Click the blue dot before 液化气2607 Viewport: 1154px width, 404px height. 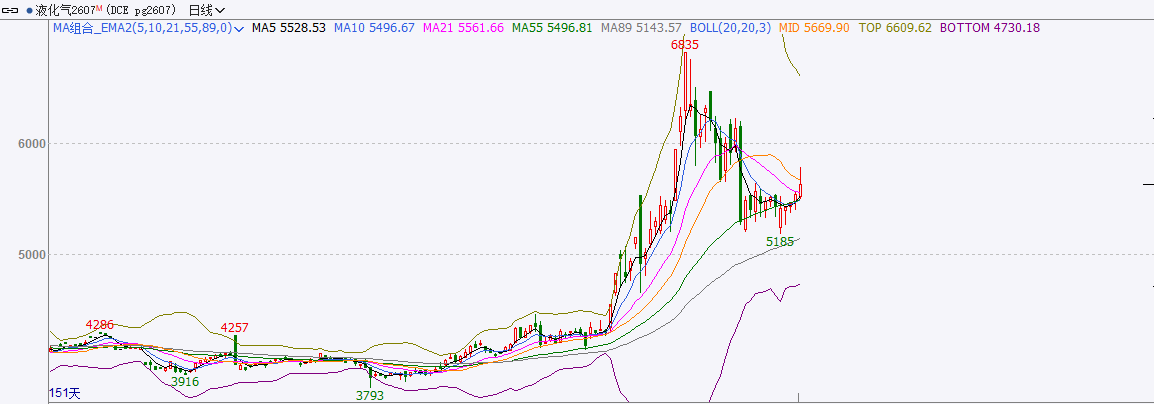(x=30, y=10)
